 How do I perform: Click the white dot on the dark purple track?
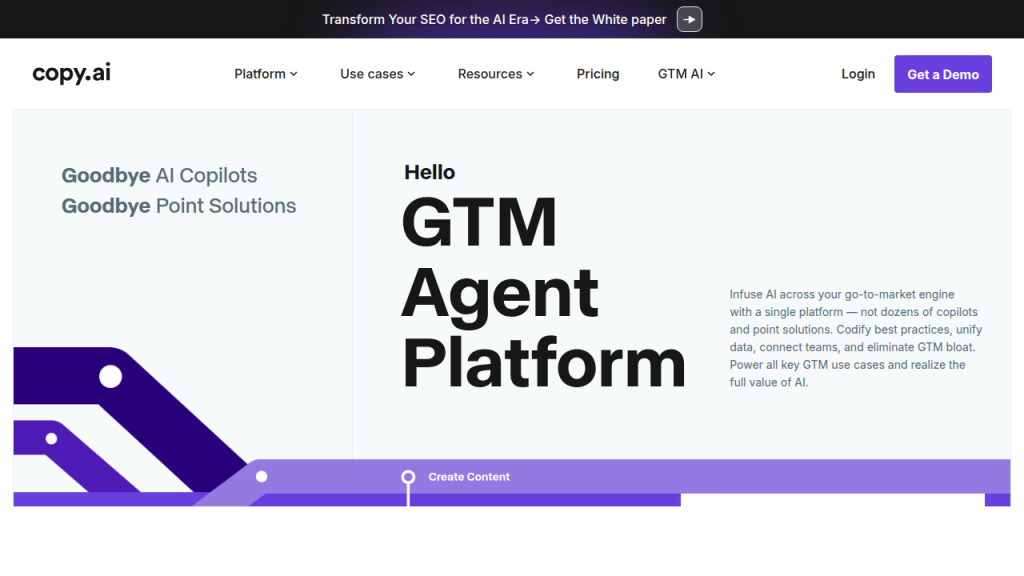coord(110,376)
